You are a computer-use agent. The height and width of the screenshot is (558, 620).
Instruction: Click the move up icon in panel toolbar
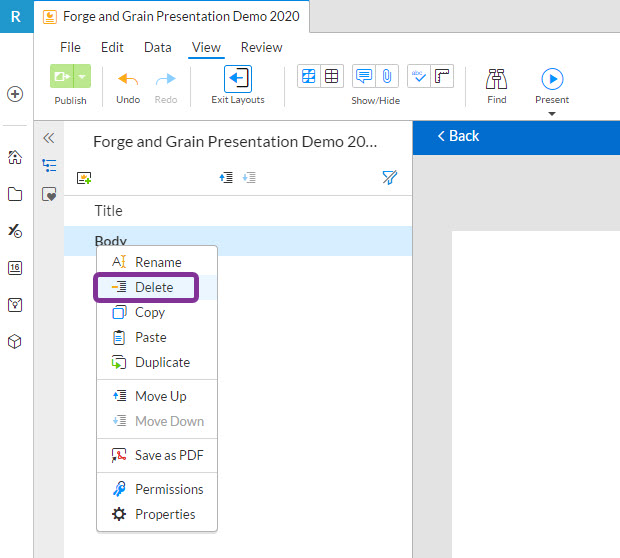click(226, 178)
